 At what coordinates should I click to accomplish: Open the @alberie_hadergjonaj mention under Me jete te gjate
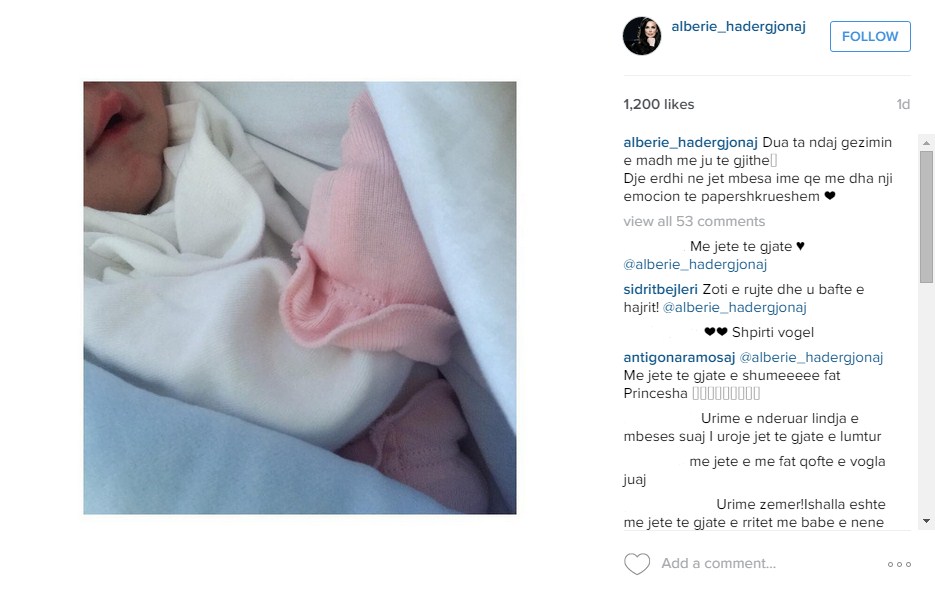pos(695,264)
